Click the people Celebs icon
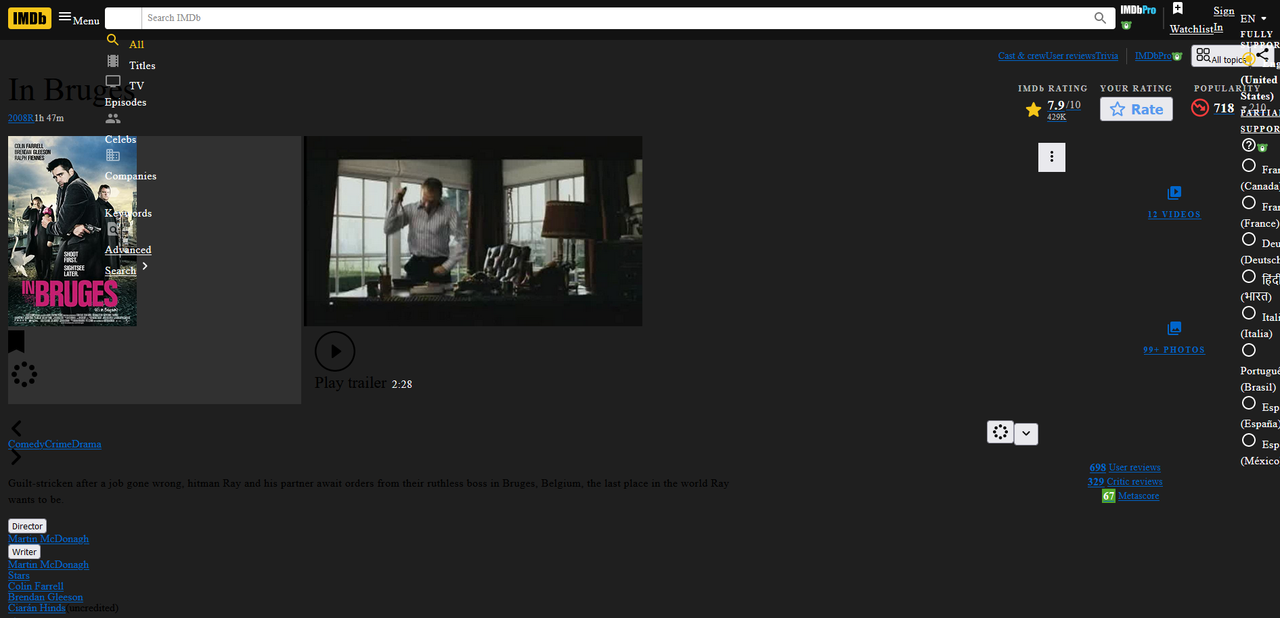 coord(113,118)
